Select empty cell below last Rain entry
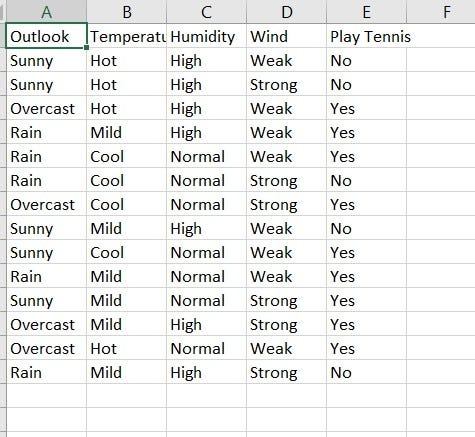Viewport: 475px width, 437px height. 46,396
